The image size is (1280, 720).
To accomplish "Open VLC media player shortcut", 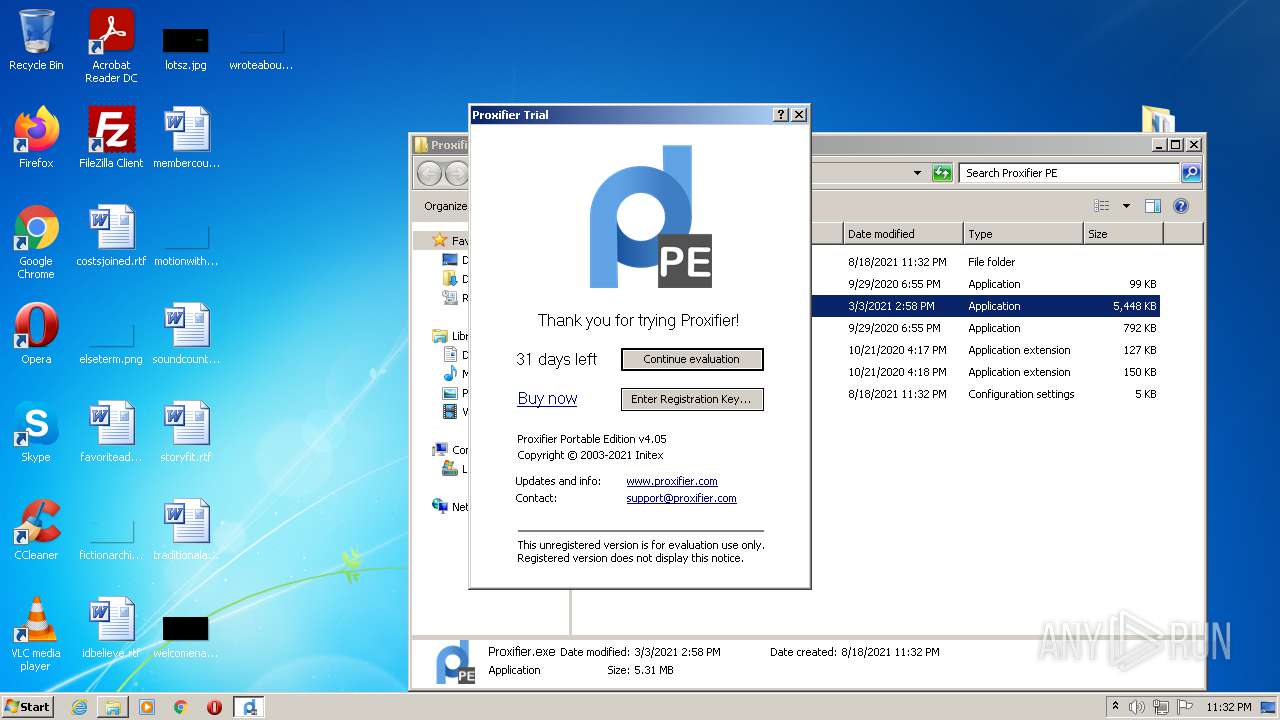I will 36,634.
